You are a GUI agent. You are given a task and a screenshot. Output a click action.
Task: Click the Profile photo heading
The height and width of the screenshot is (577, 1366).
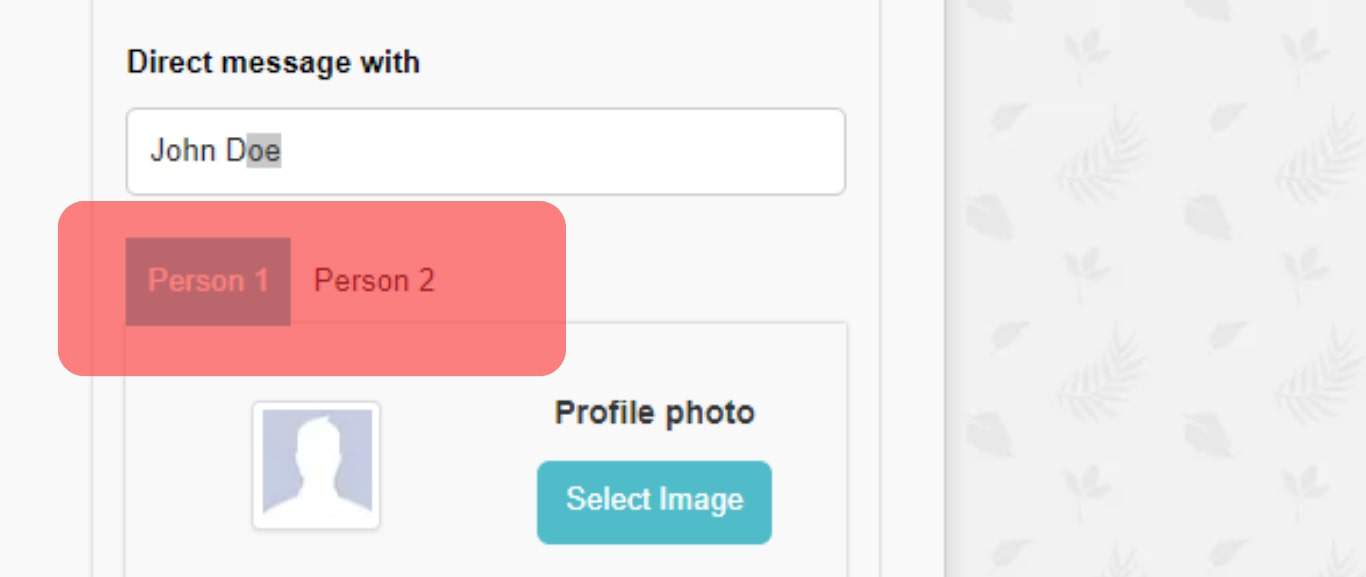[x=654, y=412]
